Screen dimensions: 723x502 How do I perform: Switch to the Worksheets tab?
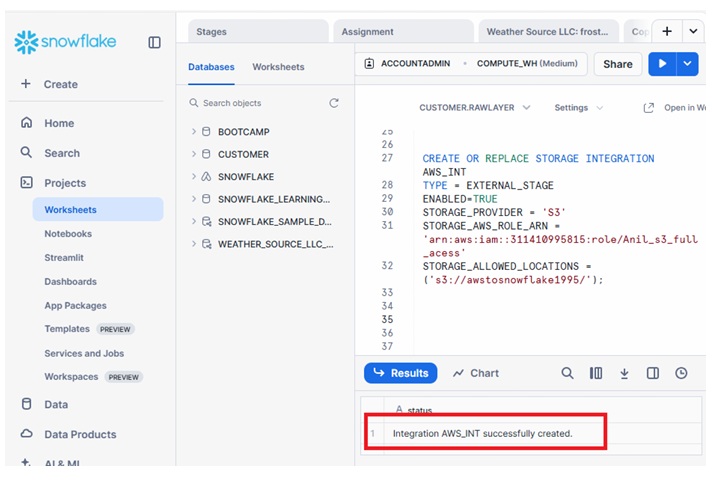point(278,67)
